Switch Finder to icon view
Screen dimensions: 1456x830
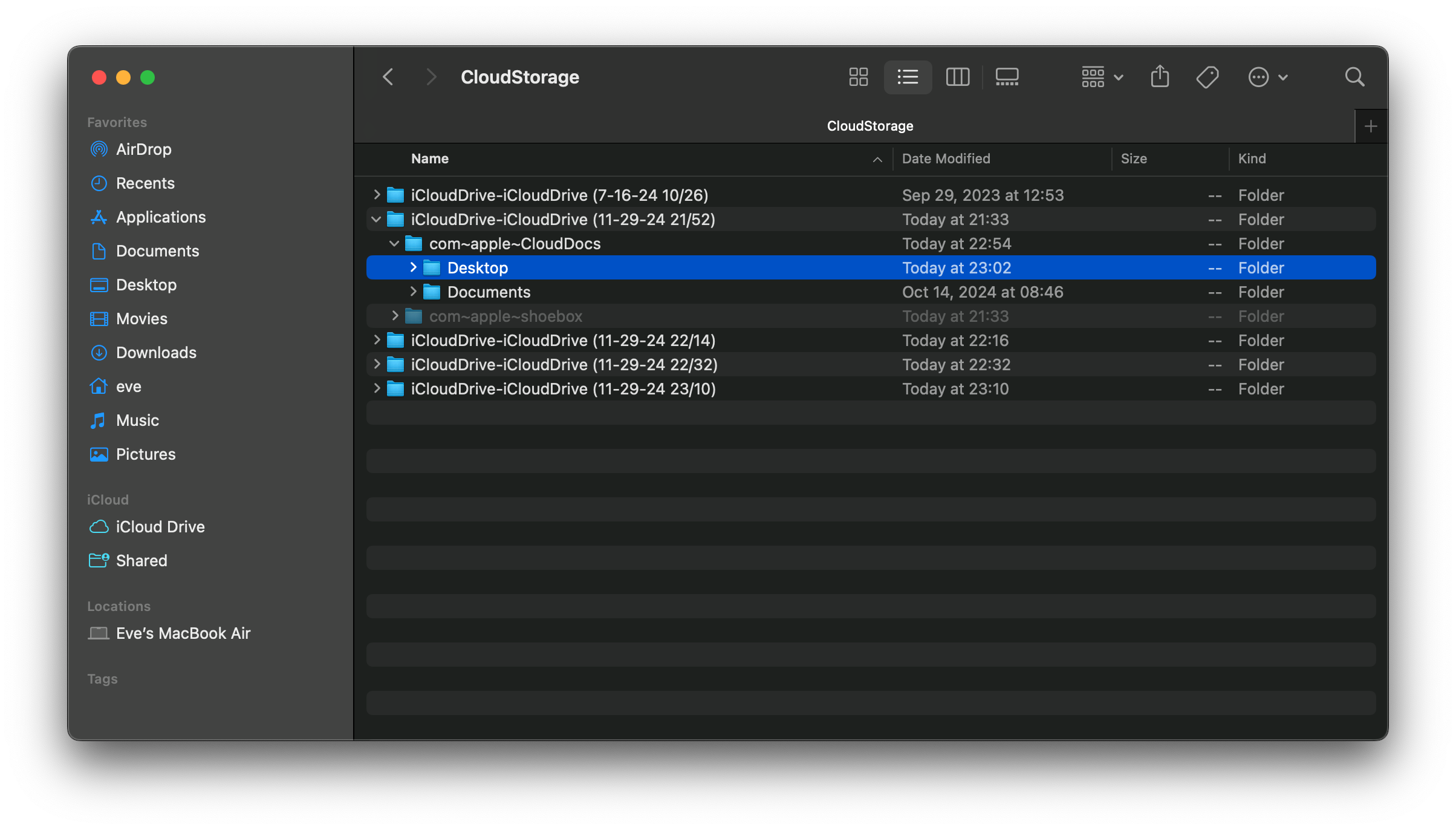[858, 77]
